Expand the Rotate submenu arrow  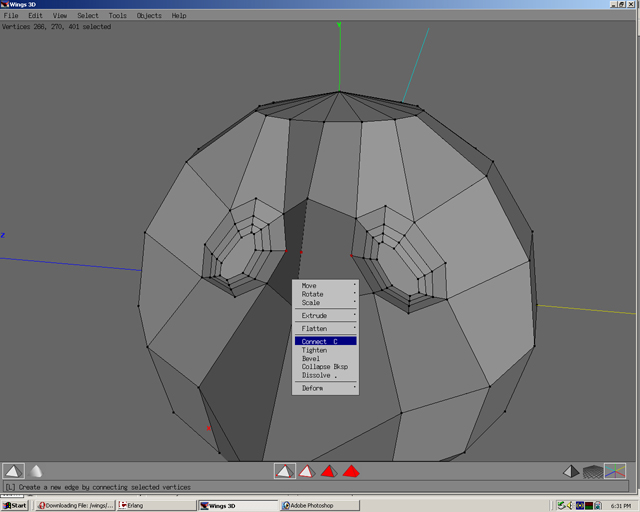(x=354, y=293)
